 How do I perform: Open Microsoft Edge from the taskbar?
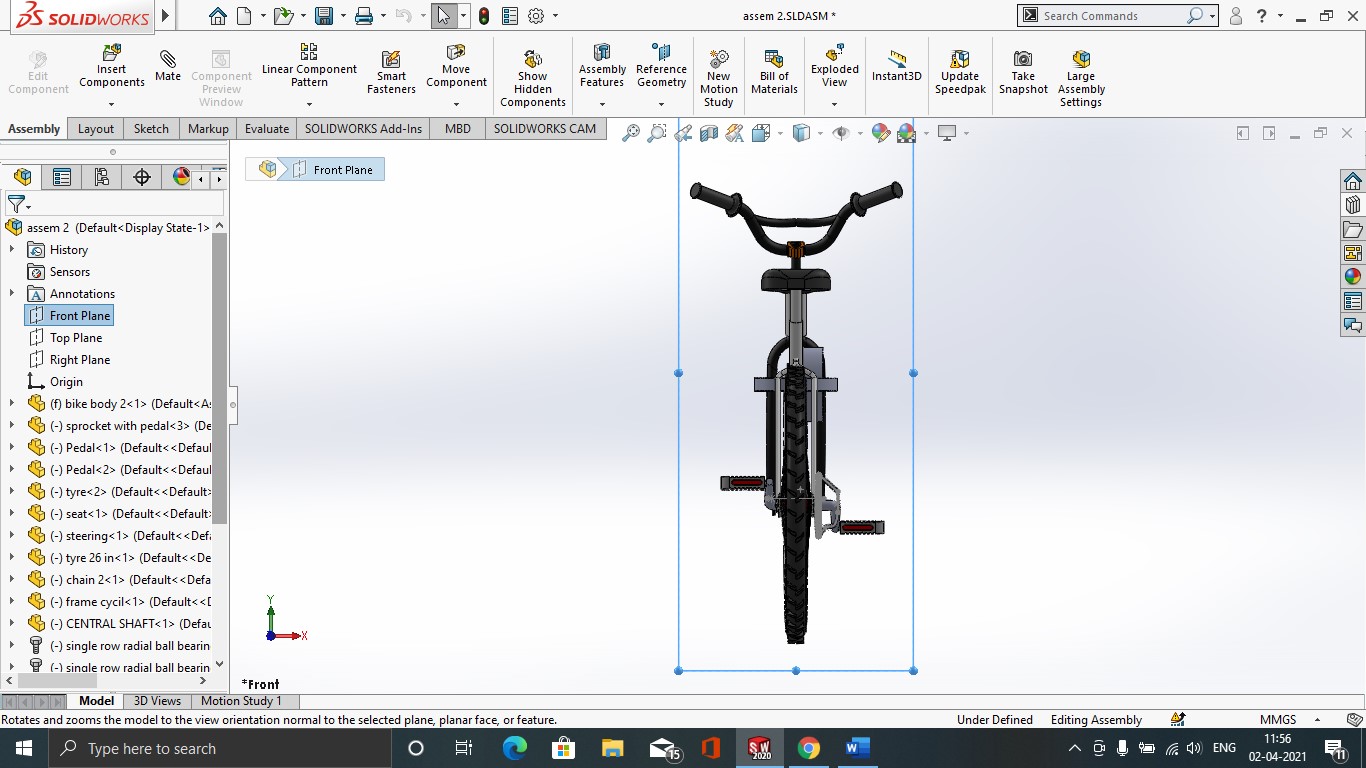coord(514,748)
